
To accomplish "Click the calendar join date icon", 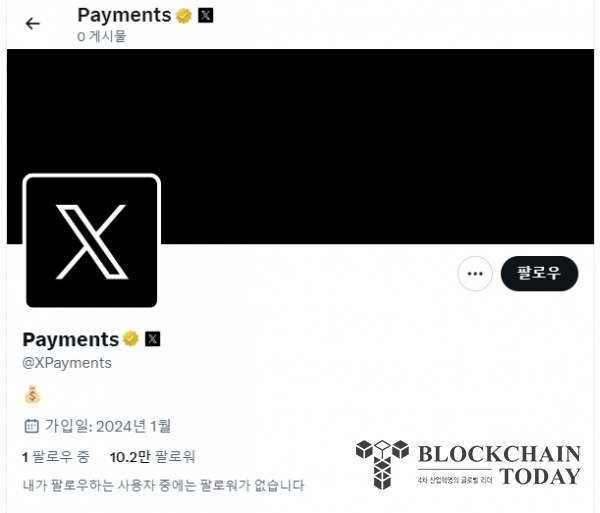I will coord(31,426).
